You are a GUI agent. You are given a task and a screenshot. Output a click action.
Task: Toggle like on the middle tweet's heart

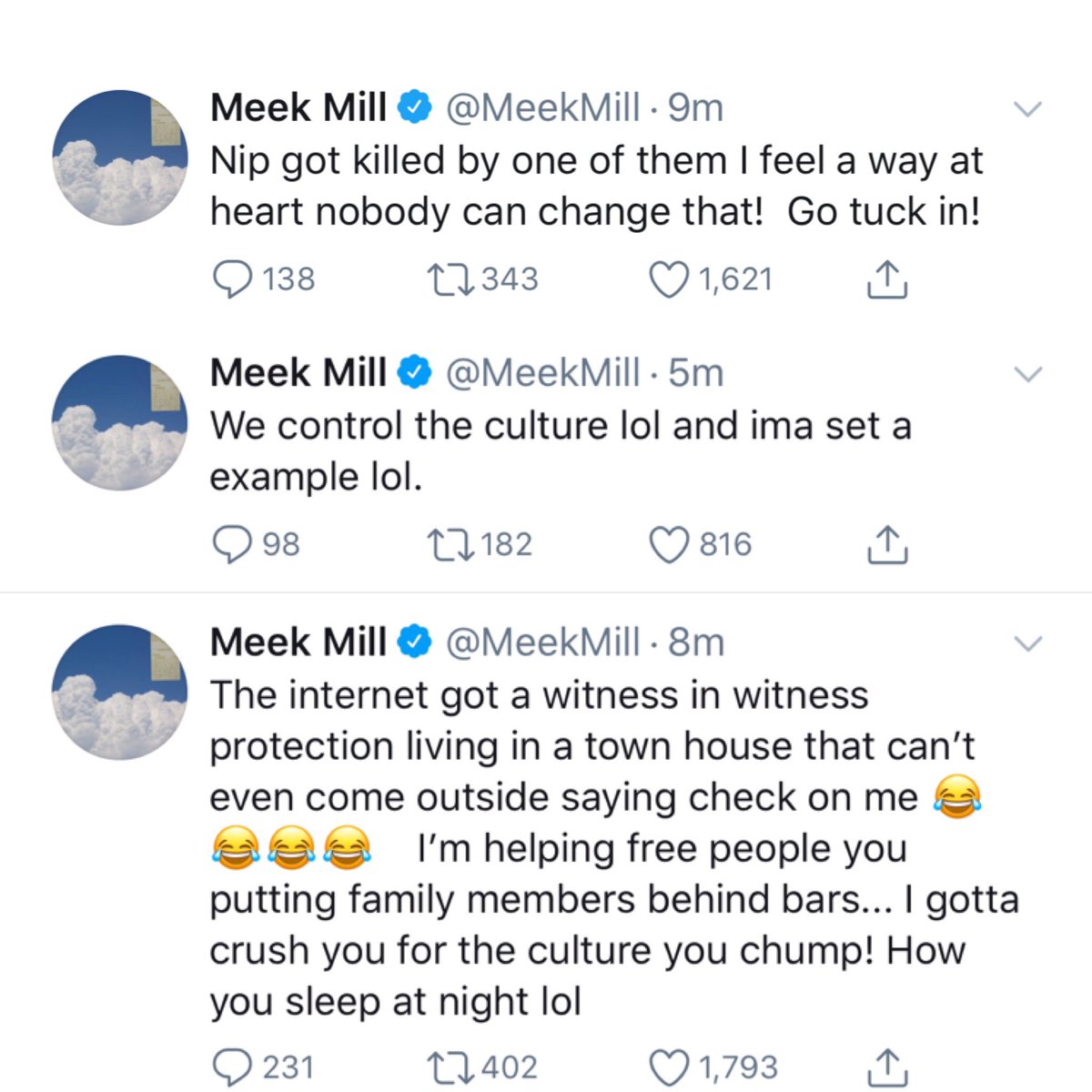pos(670,543)
